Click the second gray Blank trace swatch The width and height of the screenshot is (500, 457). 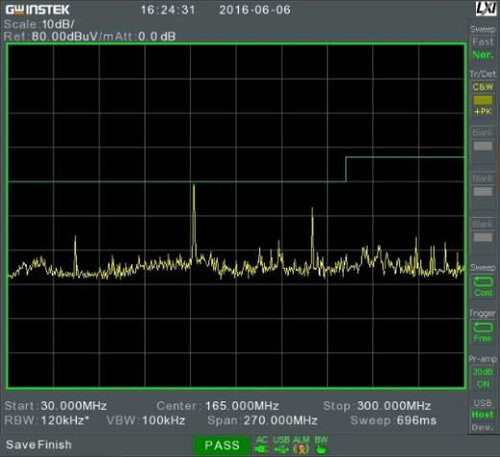click(483, 192)
